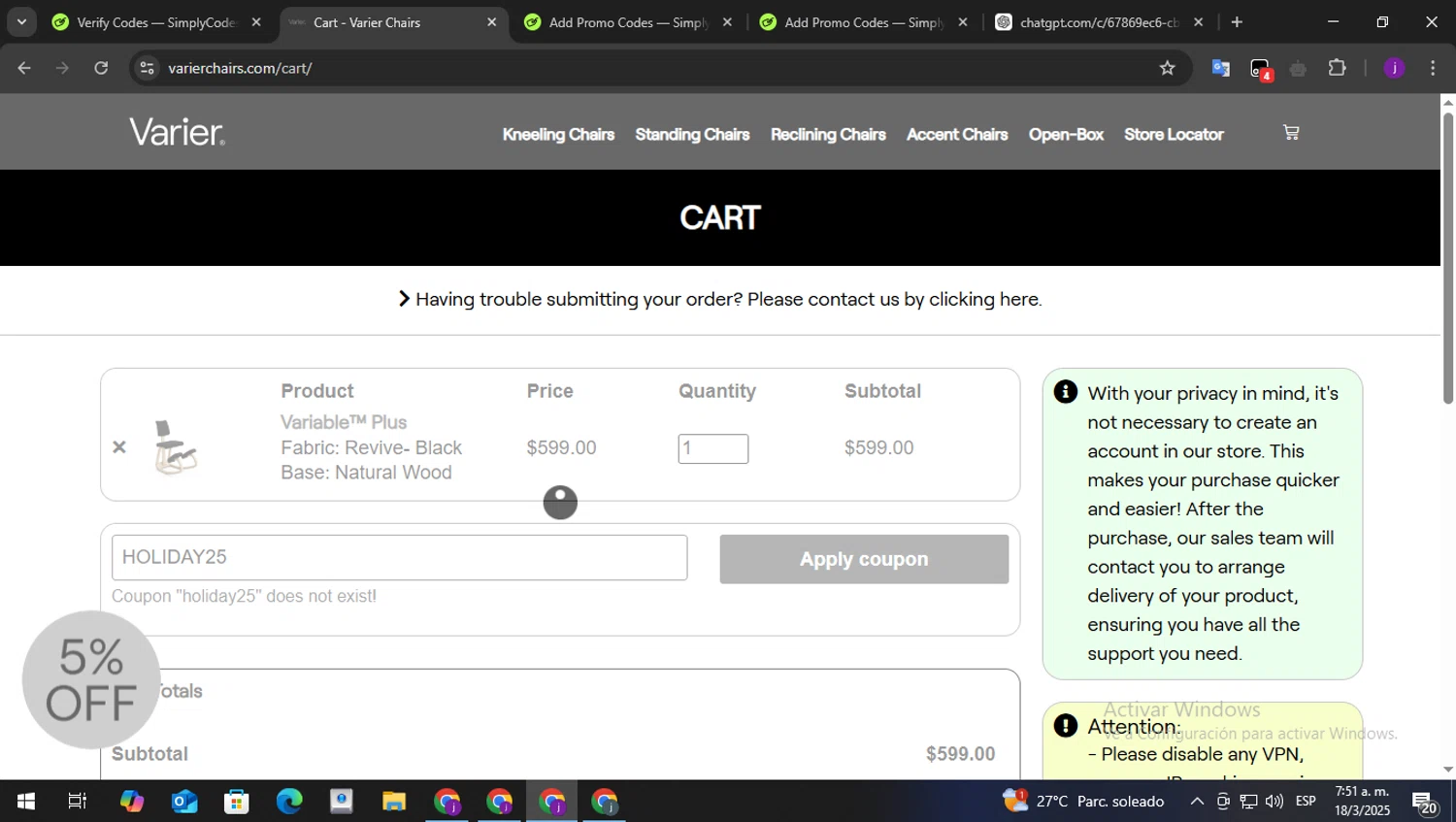Open Chrome profile avatar
Viewport: 1456px width, 822px height.
[x=1395, y=68]
